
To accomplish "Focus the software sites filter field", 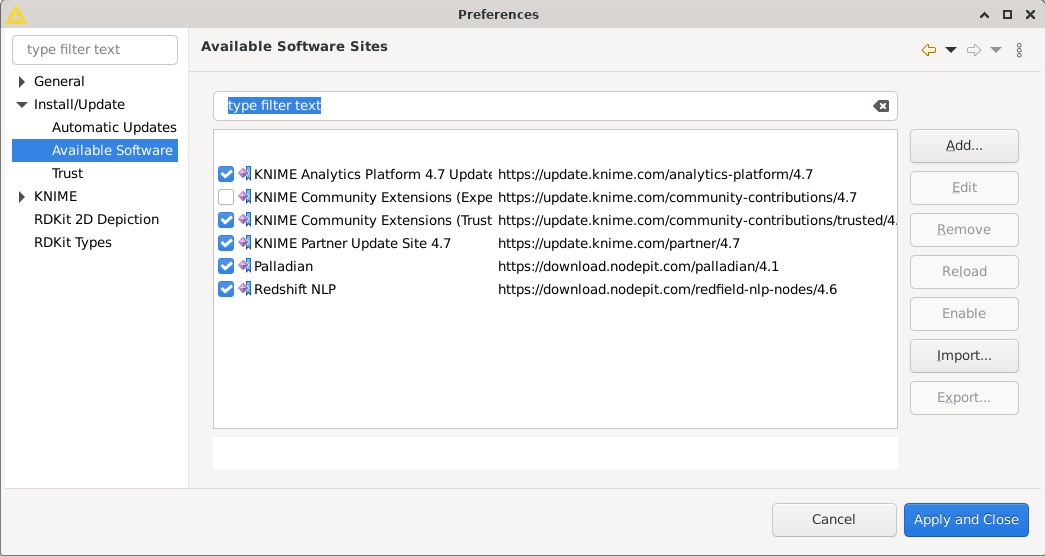I will (554, 106).
